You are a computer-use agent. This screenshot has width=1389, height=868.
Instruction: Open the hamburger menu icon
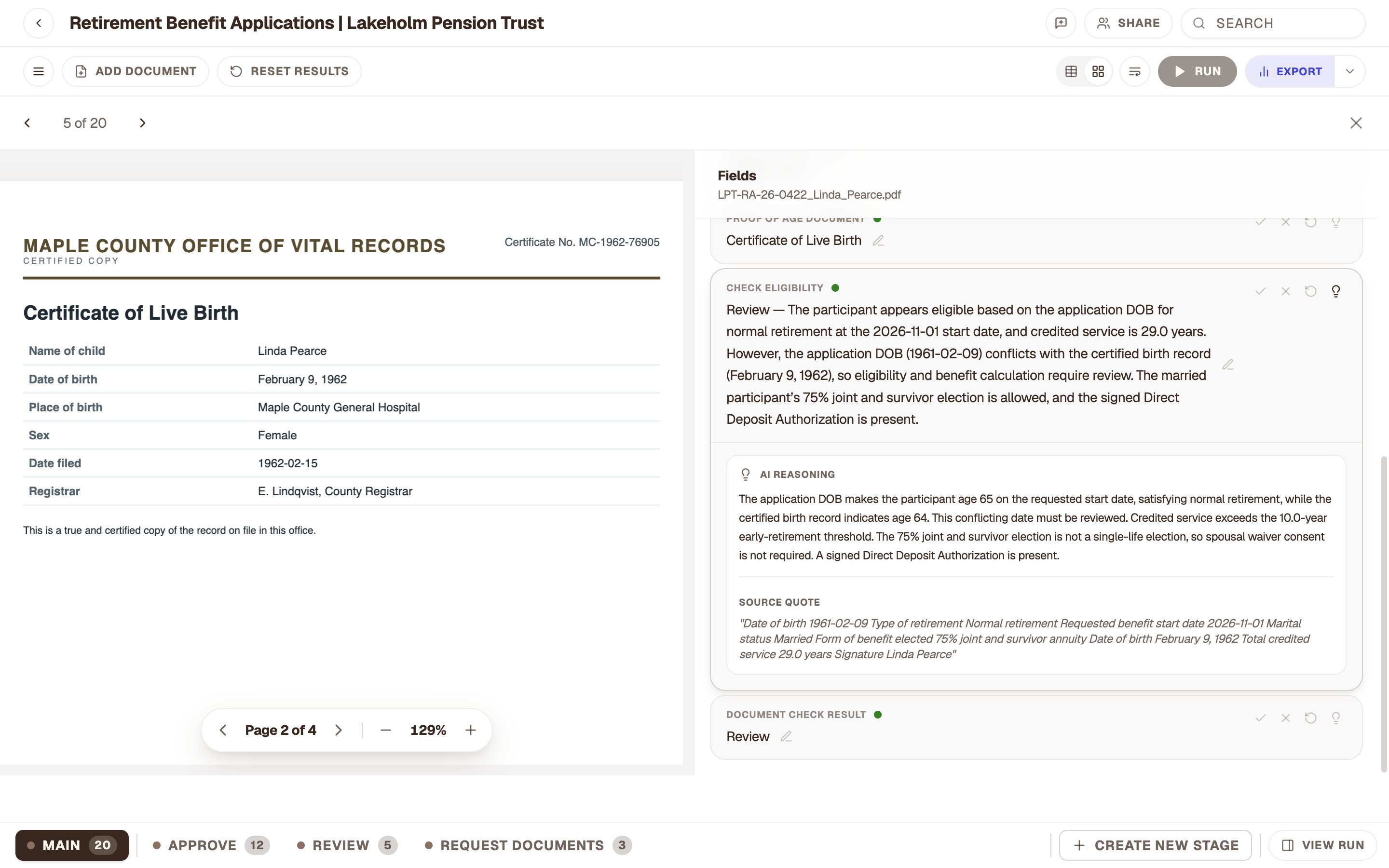39,71
